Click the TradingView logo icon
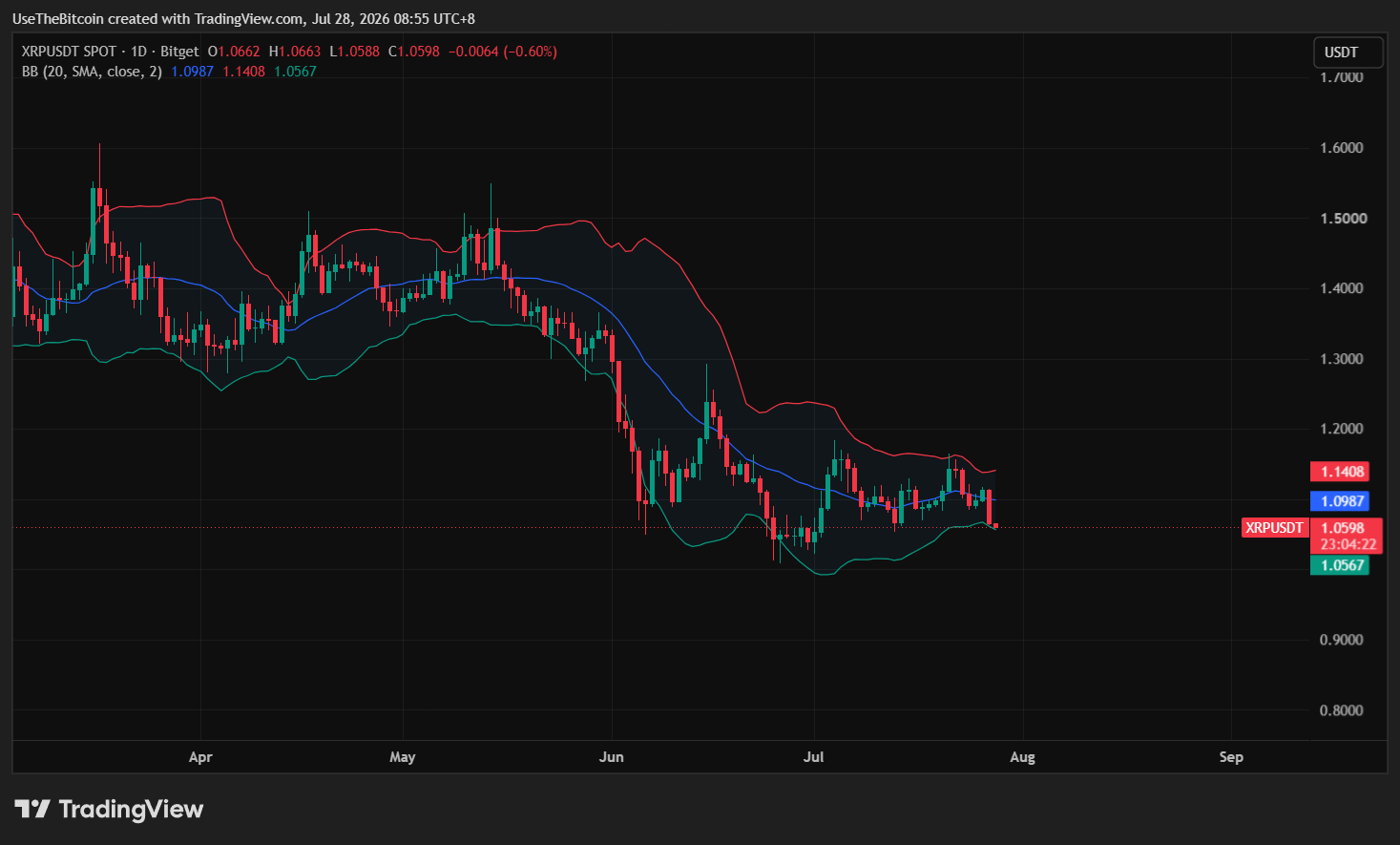Screen dimensions: 1400x845 (x=31, y=809)
